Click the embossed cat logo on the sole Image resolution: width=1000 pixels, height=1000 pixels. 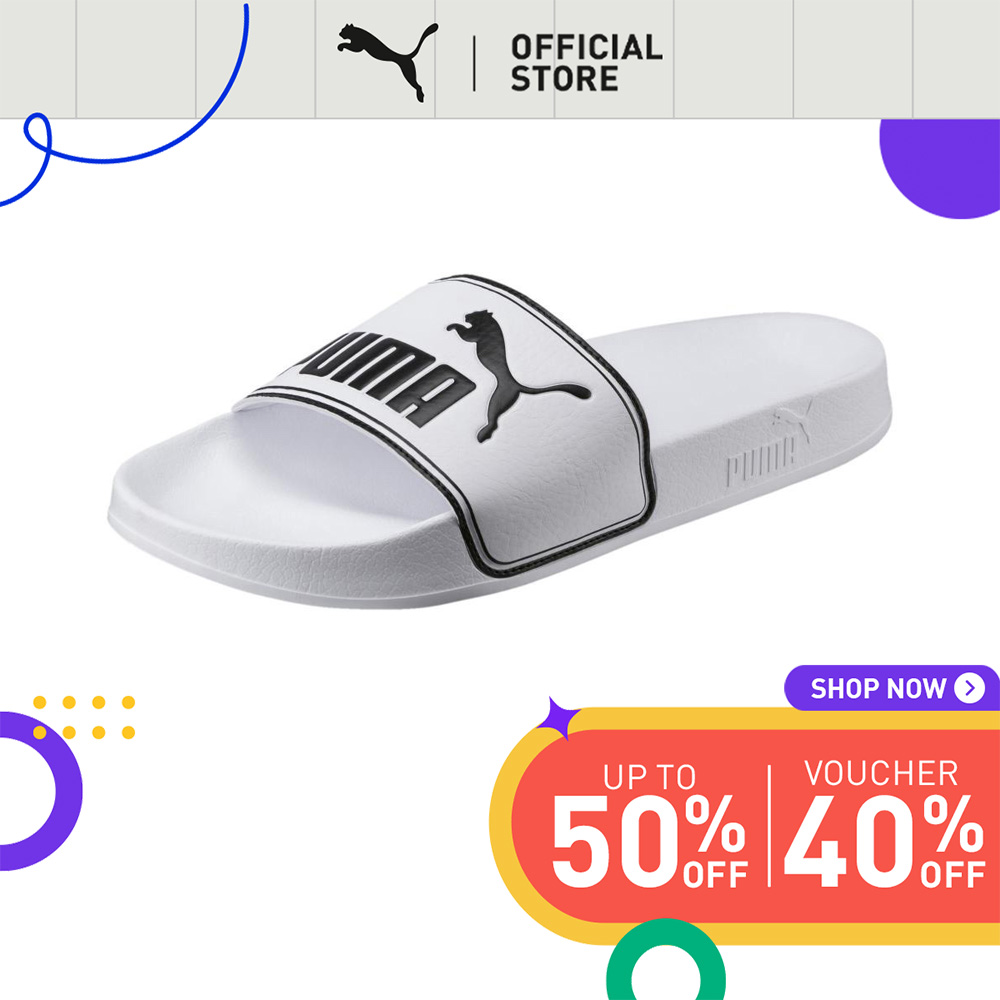(x=793, y=421)
